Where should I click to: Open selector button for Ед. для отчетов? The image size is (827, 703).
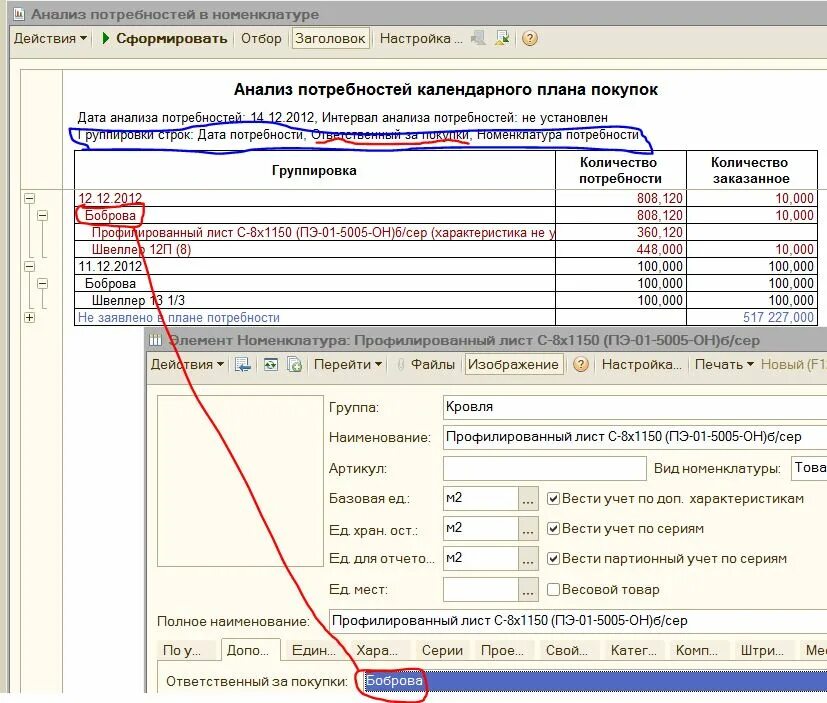coord(528,559)
